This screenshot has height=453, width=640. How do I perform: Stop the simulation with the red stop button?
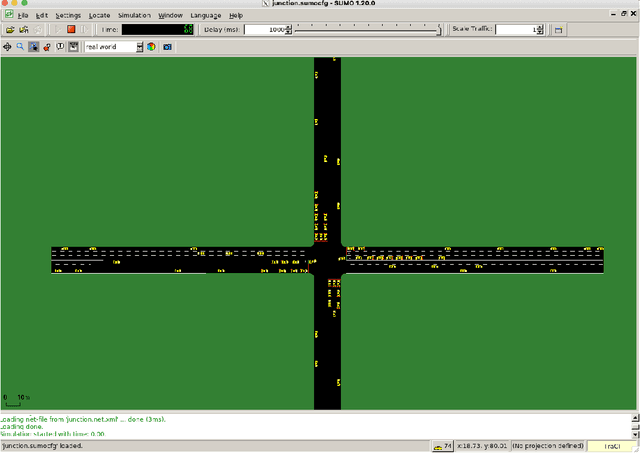tap(72, 30)
